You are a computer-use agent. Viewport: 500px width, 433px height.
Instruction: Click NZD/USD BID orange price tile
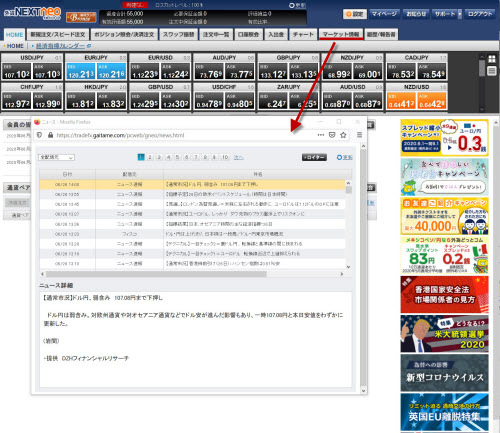401,100
